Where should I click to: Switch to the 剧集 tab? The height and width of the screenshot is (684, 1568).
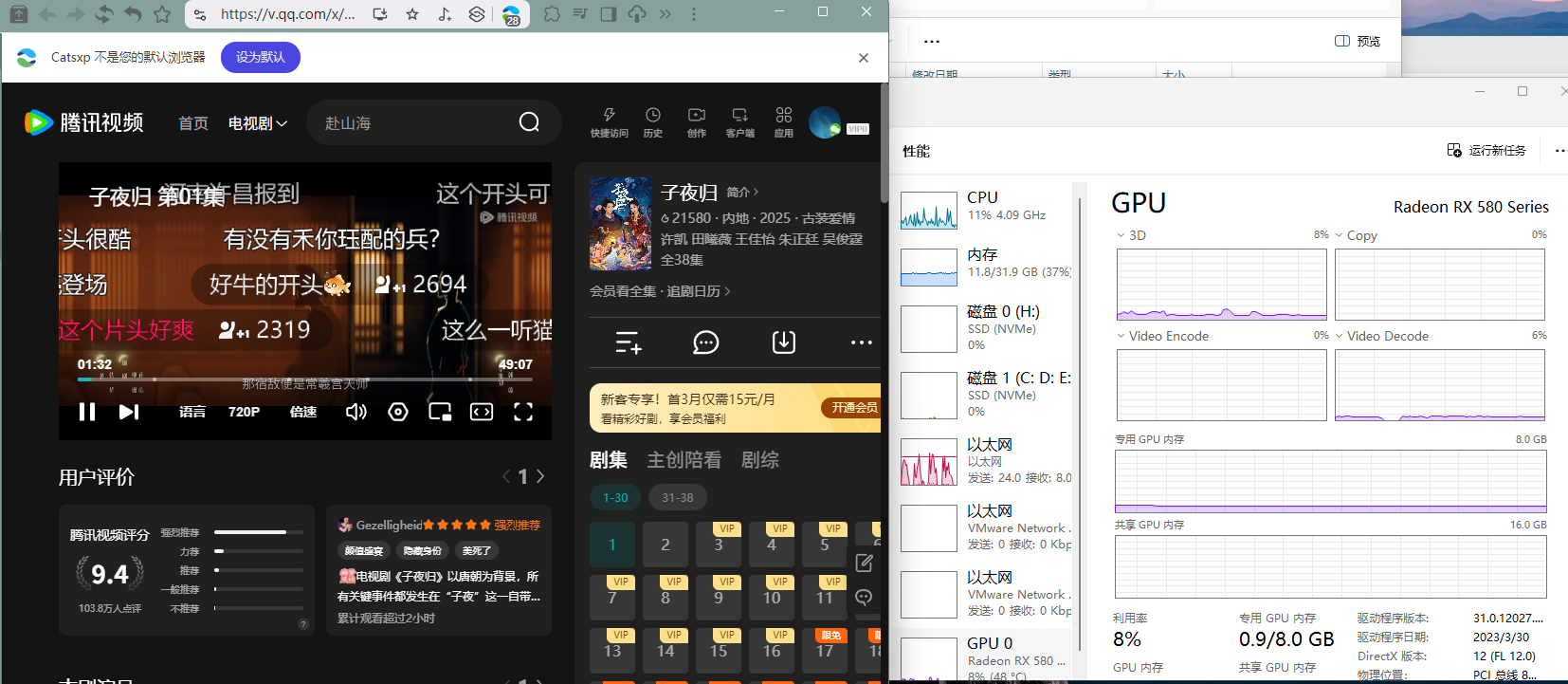coord(609,460)
